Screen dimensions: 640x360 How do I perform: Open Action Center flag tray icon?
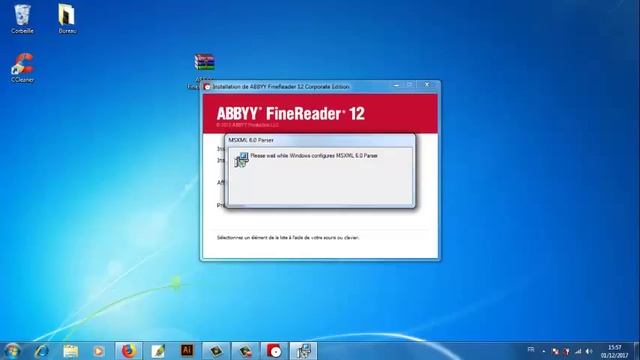[555, 351]
